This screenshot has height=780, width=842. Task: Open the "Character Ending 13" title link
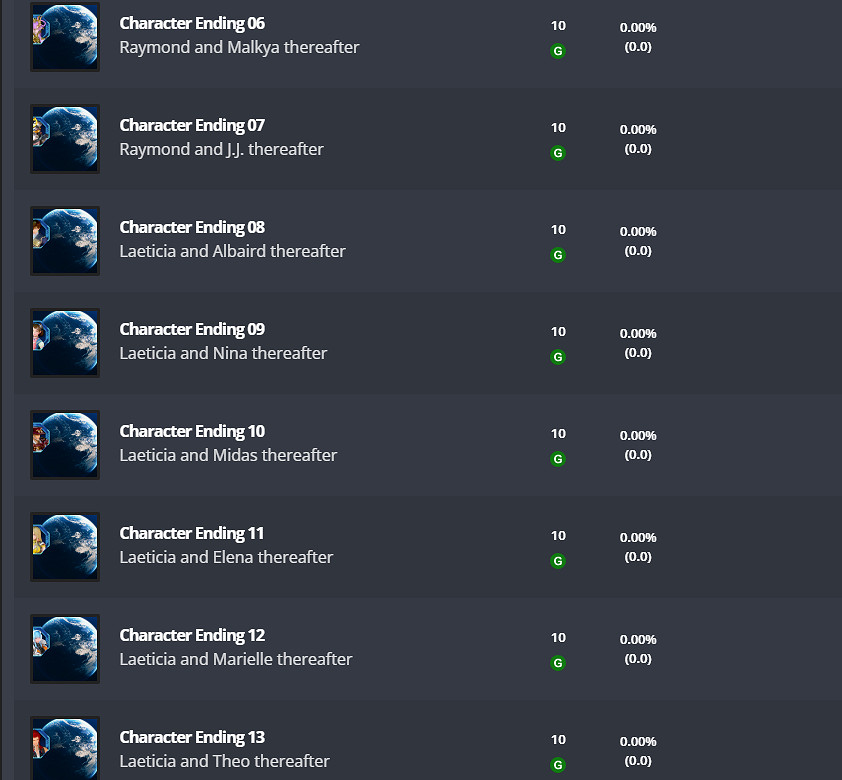point(192,737)
